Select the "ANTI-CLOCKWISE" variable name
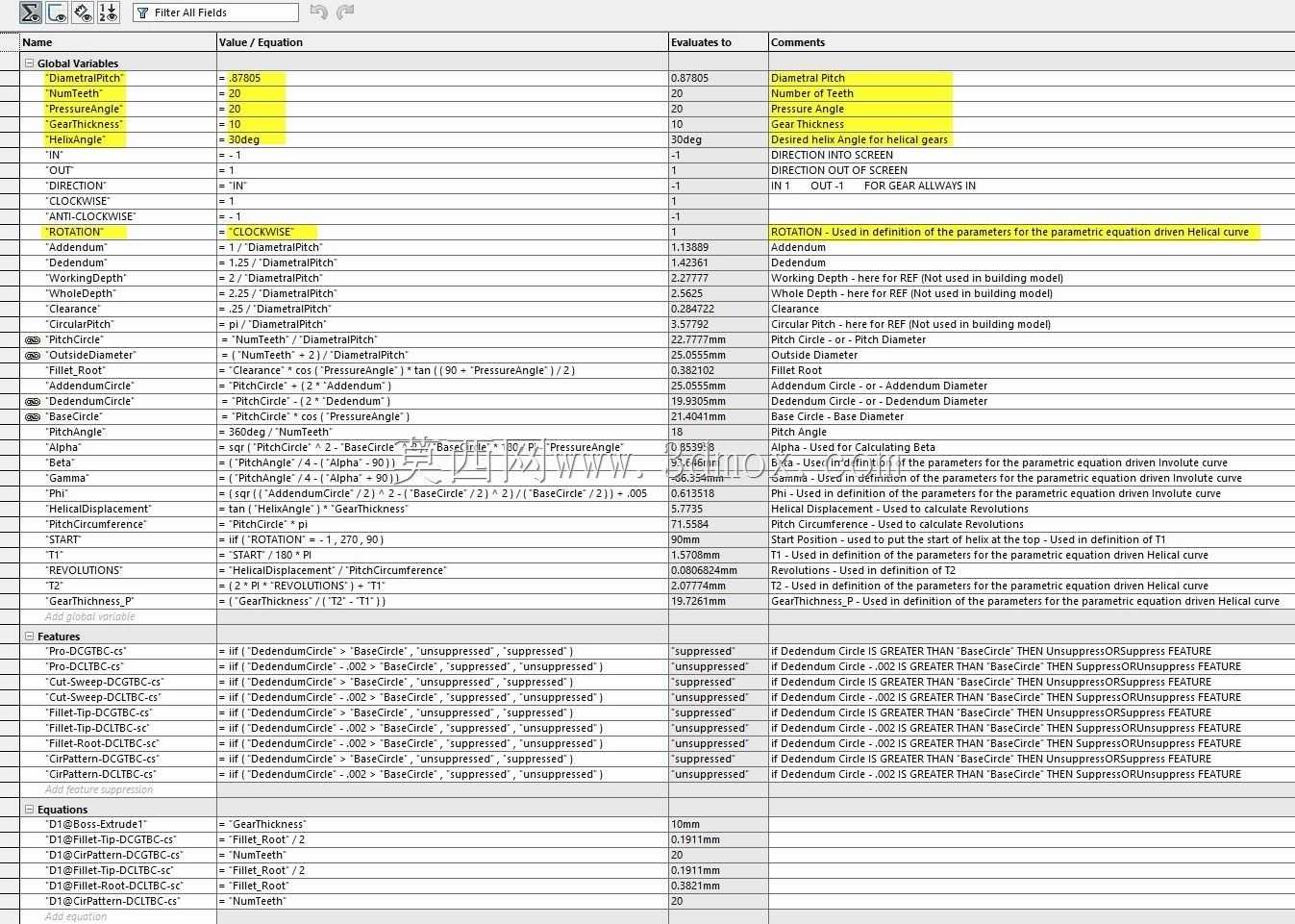1295x924 pixels. coord(90,217)
